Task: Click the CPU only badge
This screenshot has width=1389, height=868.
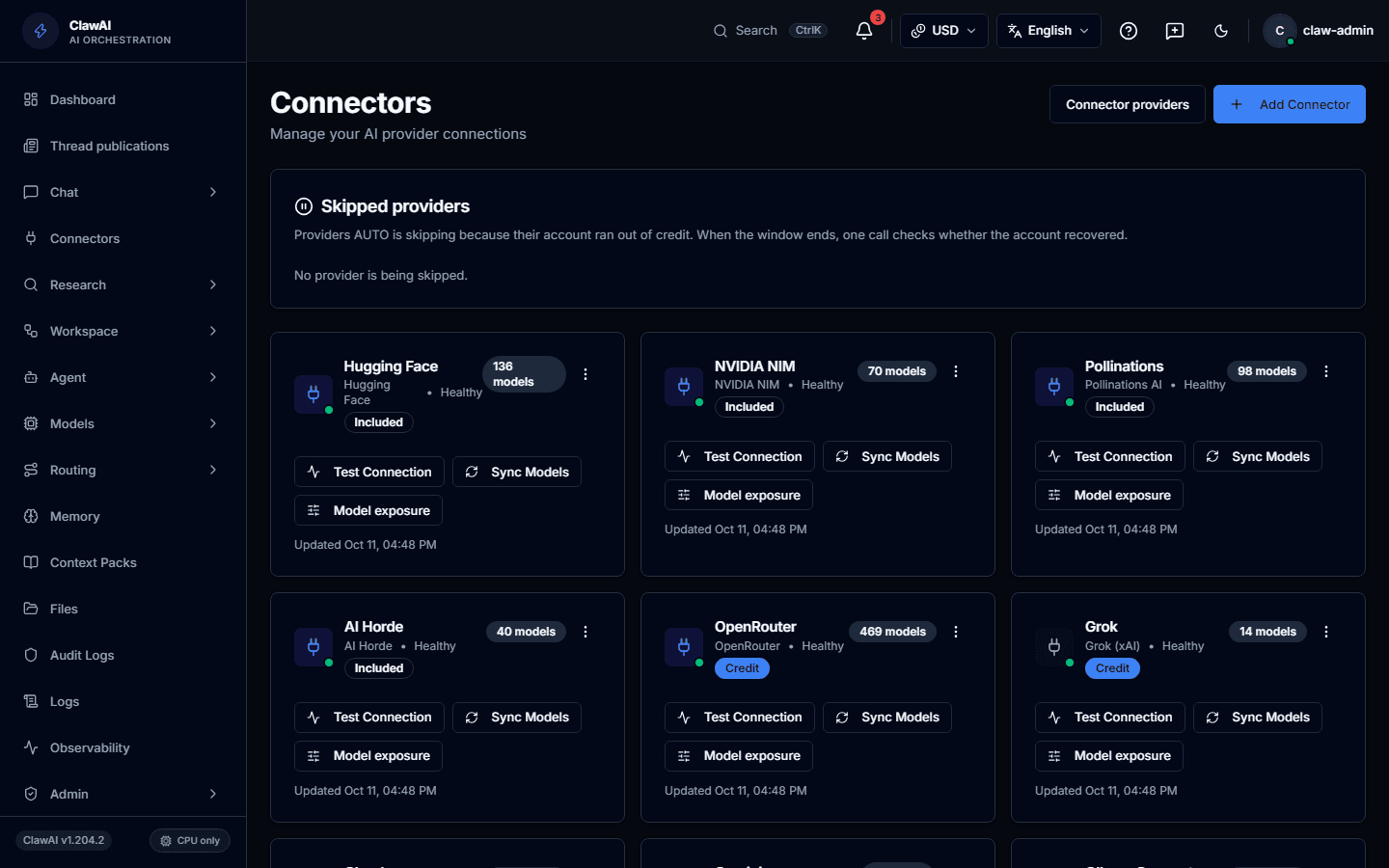Action: [190, 841]
